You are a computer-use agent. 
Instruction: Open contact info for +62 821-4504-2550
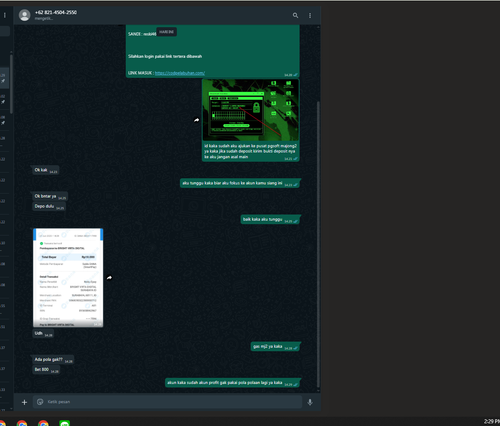pos(56,12)
